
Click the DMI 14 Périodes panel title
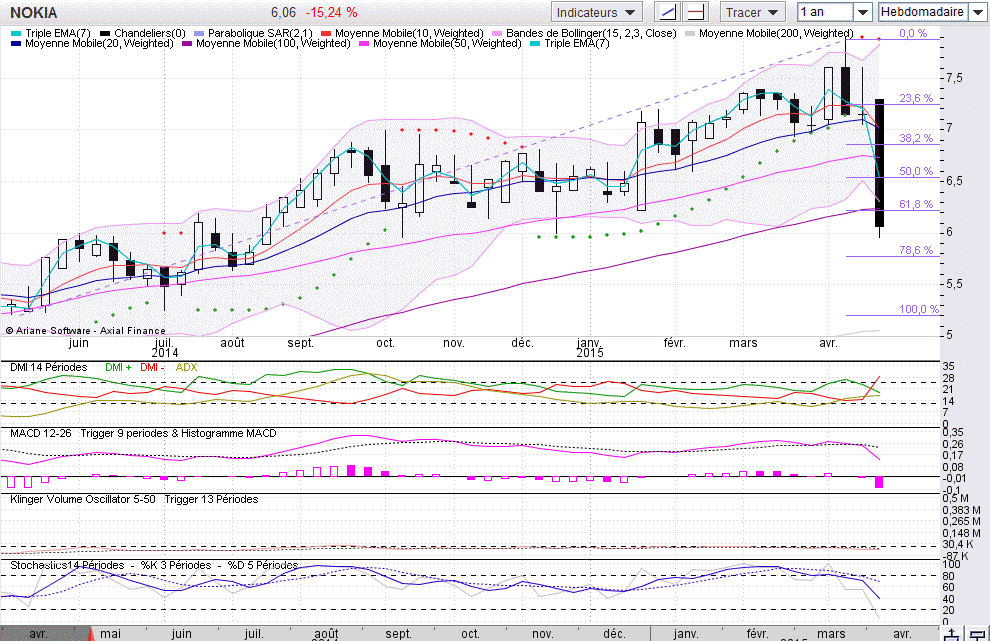(49, 368)
